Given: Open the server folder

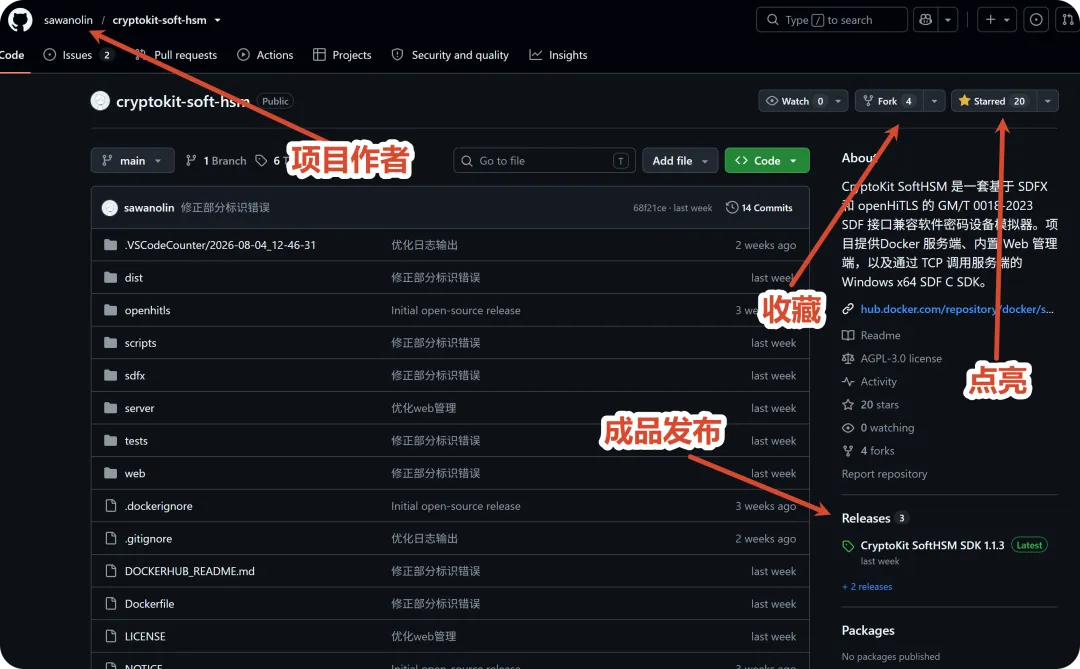Looking at the screenshot, I should point(139,408).
